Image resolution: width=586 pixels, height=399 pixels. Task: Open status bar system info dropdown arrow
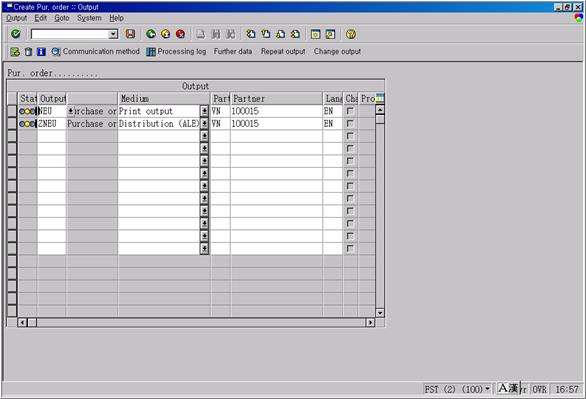(487, 389)
